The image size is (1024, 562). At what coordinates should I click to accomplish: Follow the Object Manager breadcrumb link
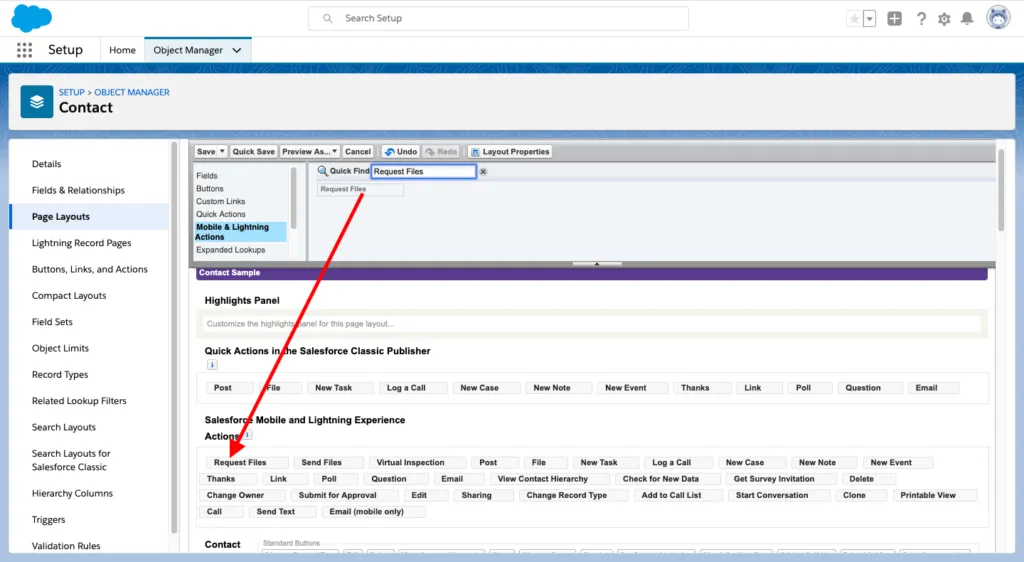click(132, 92)
